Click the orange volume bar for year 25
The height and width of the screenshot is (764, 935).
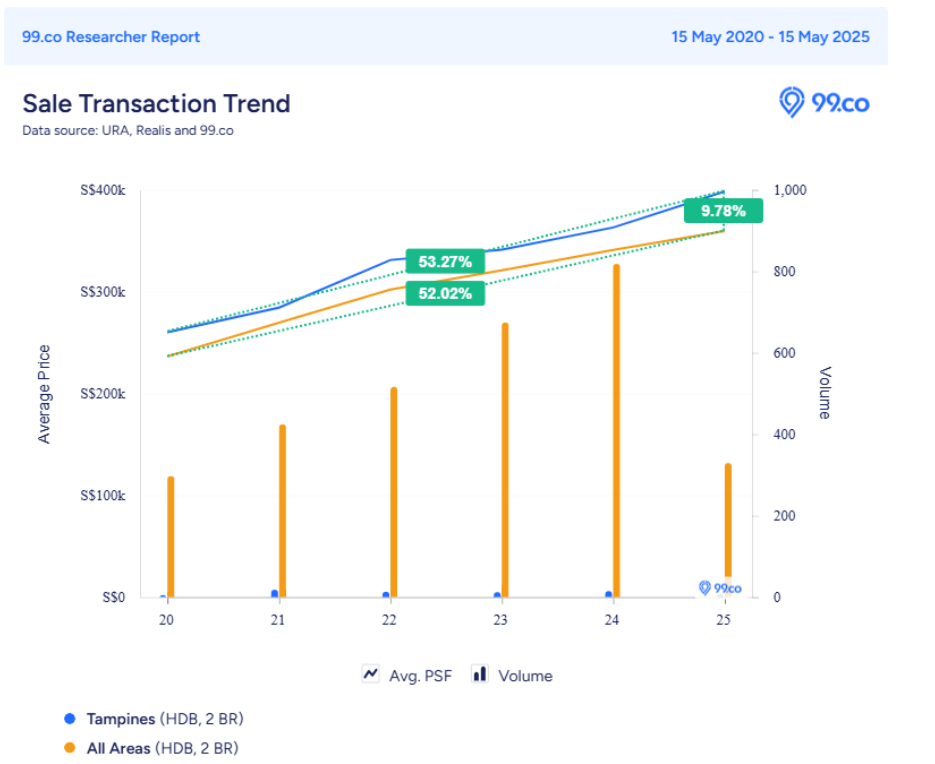click(x=728, y=530)
